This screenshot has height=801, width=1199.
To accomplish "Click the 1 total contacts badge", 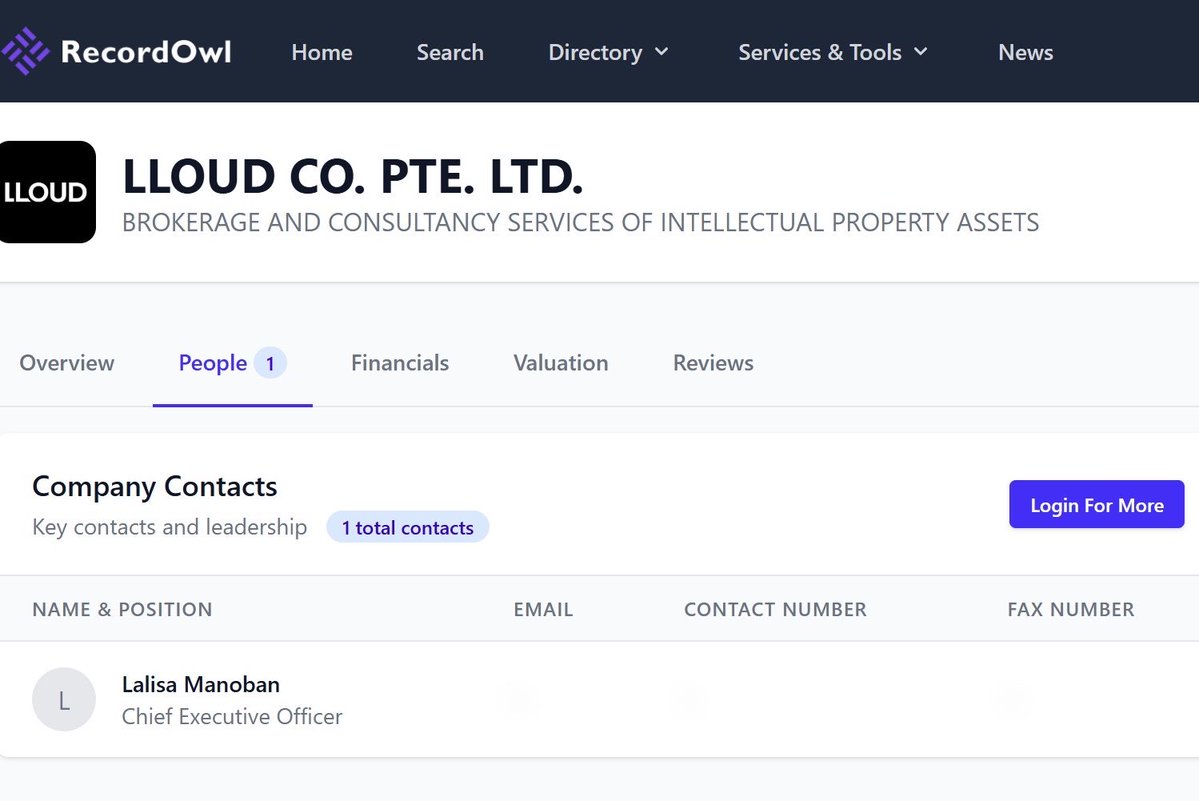I will click(408, 527).
